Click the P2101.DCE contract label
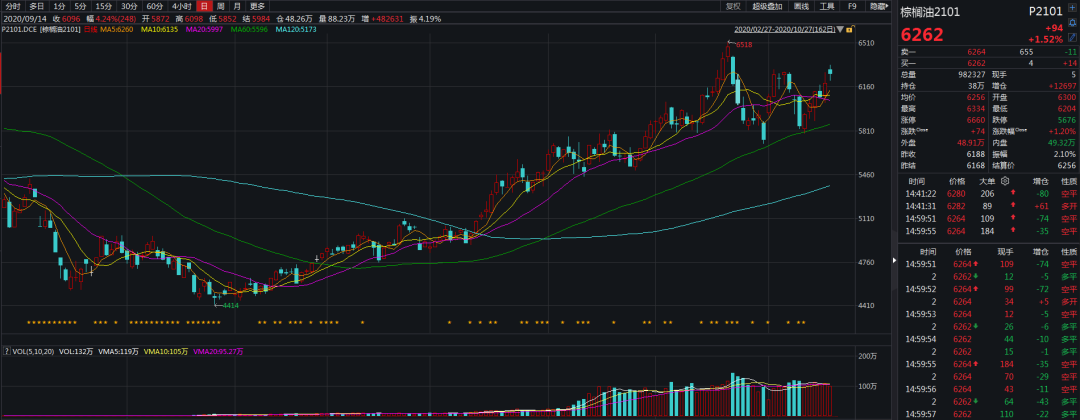Image resolution: width=1080 pixels, height=420 pixels. tap(19, 30)
